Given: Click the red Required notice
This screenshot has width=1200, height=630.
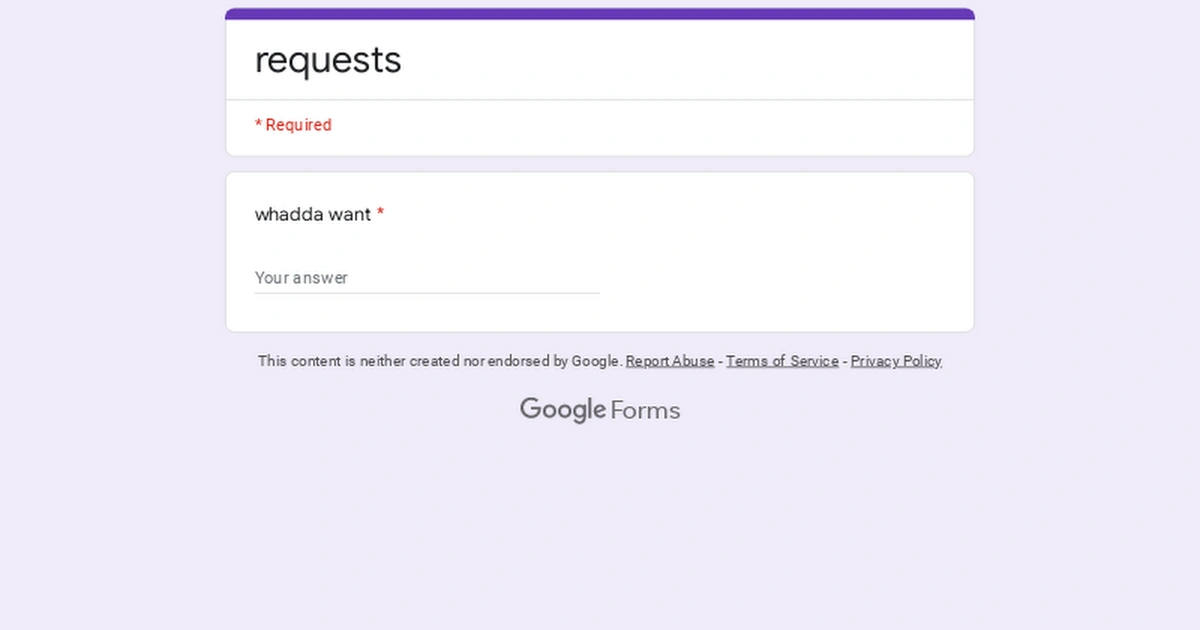Looking at the screenshot, I should coord(293,124).
